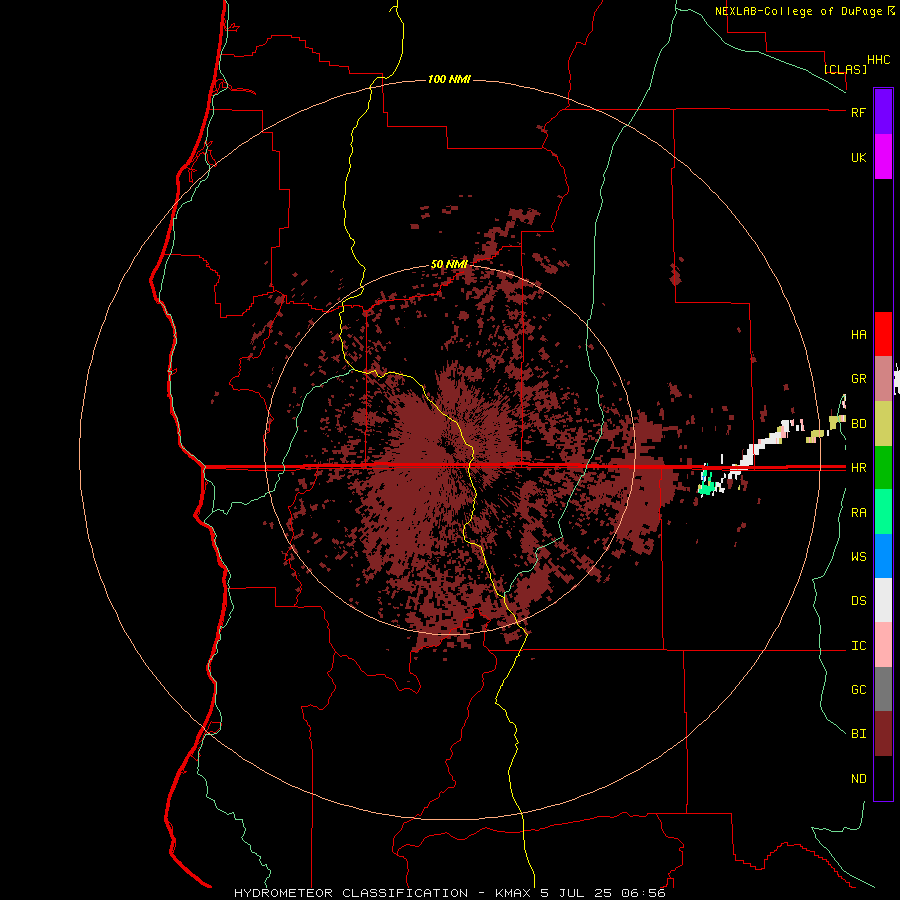The height and width of the screenshot is (900, 900).
Task: Click the KMAX station identifier
Action: pos(513,893)
